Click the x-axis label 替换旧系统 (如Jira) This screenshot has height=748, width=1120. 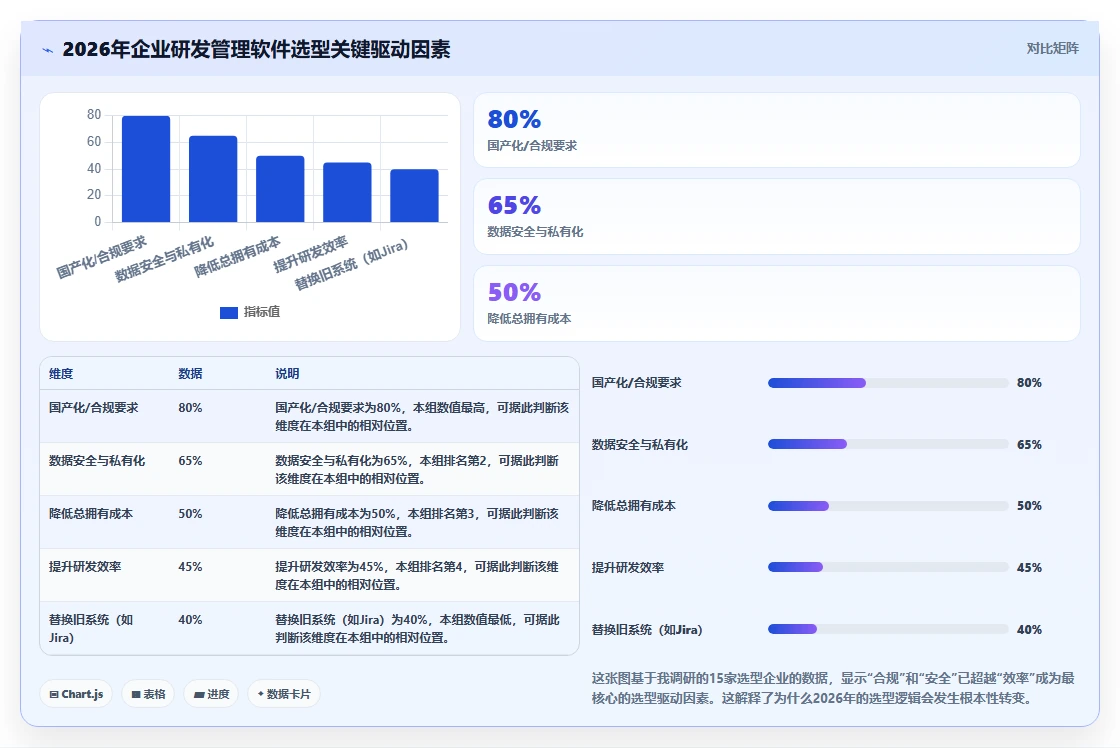pos(351,264)
